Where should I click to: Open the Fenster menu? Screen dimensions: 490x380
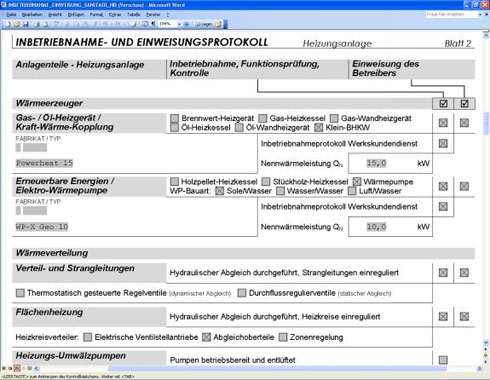(x=153, y=15)
